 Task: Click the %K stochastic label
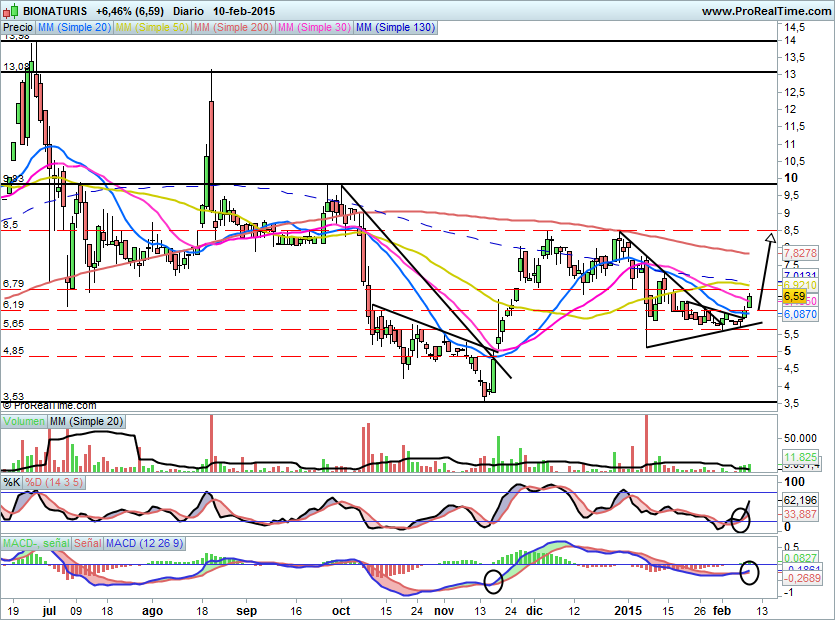click(12, 482)
